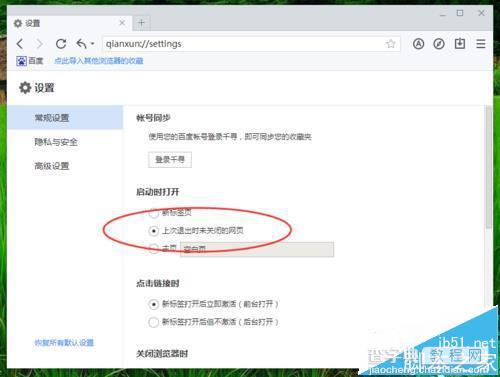The width and height of the screenshot is (500, 377).
Task: Select the 新标签页 startup radio button
Action: click(153, 213)
